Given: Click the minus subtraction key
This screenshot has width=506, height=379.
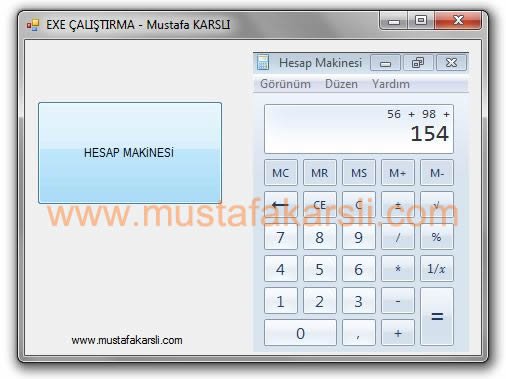Looking at the screenshot, I should (x=398, y=301).
